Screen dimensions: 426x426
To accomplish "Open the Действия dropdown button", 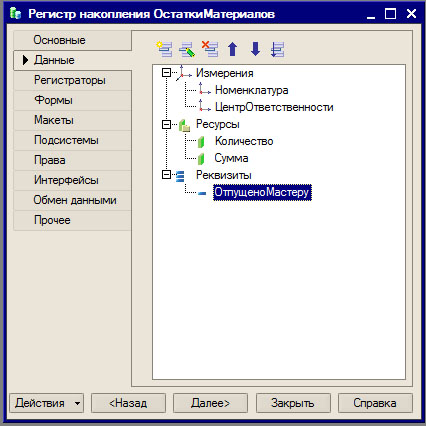I will tap(47, 403).
